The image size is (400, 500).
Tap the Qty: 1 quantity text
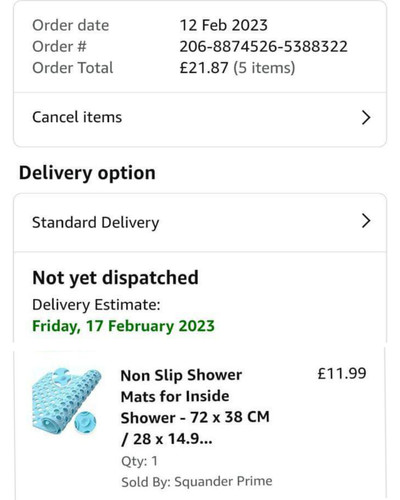(139, 461)
